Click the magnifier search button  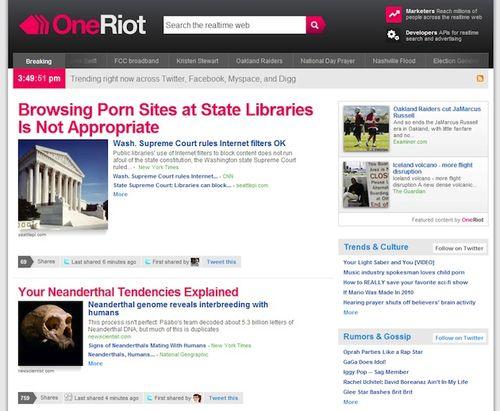pyautogui.click(x=315, y=25)
